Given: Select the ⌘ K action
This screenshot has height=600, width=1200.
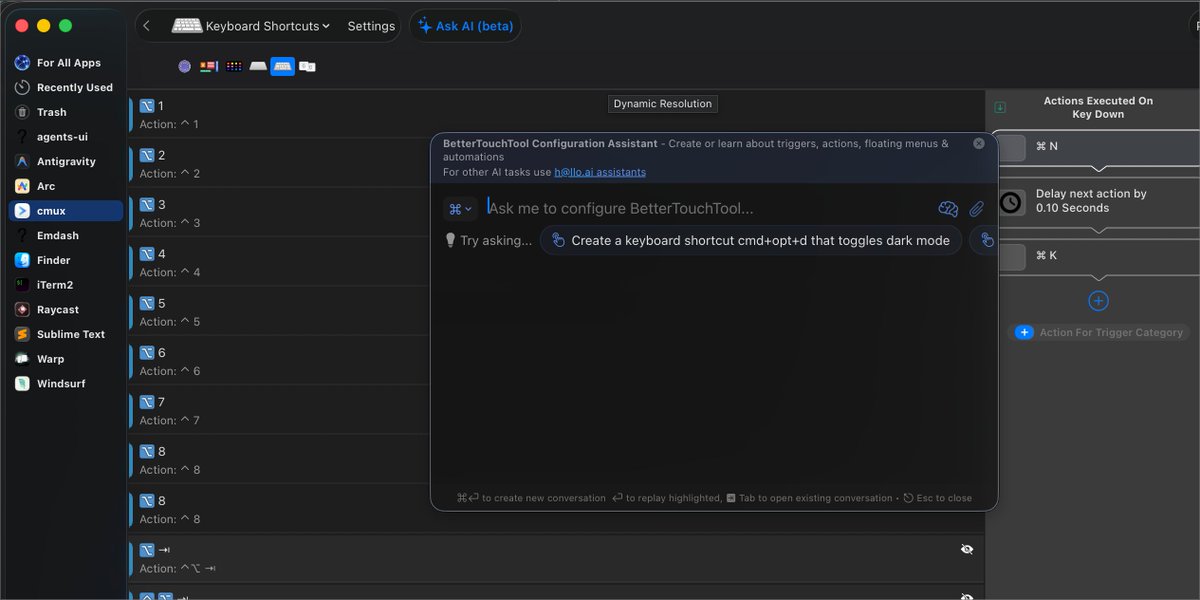Looking at the screenshot, I should (x=1098, y=256).
